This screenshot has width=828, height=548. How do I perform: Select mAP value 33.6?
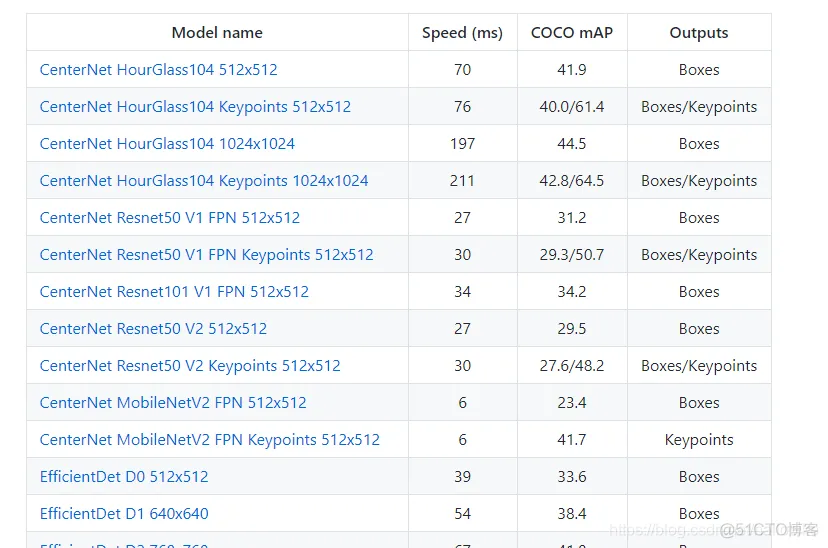pyautogui.click(x=572, y=476)
